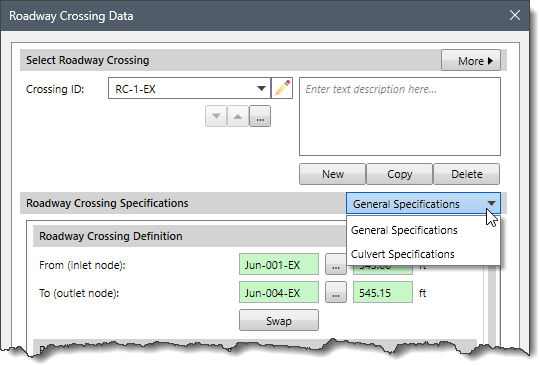The image size is (539, 365).
Task: Click the pencil rename icon beside Crossing ID
Action: click(282, 88)
